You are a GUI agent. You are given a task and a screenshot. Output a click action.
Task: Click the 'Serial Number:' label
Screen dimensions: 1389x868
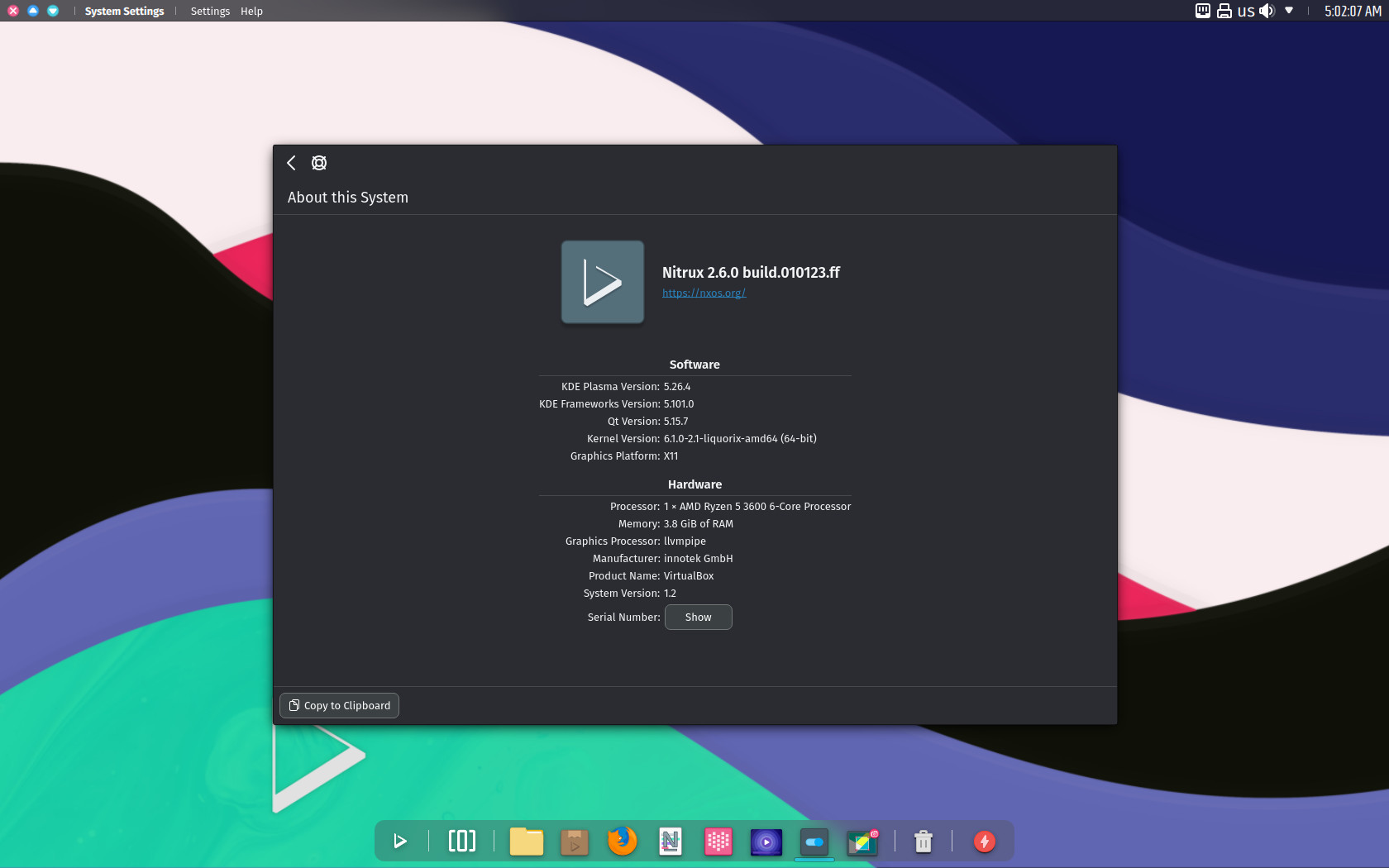623,618
